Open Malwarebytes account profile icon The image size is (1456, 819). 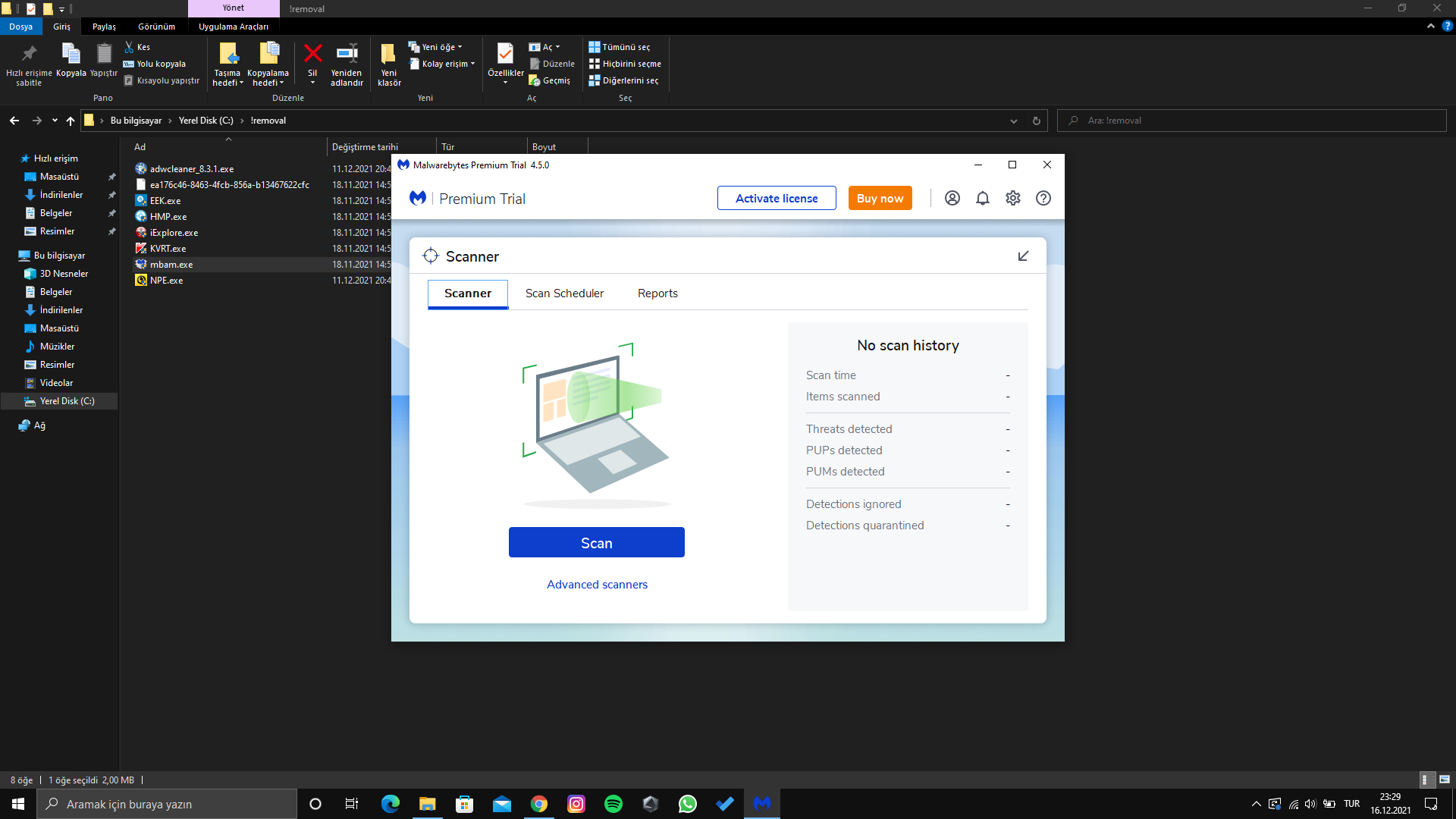[x=952, y=198]
